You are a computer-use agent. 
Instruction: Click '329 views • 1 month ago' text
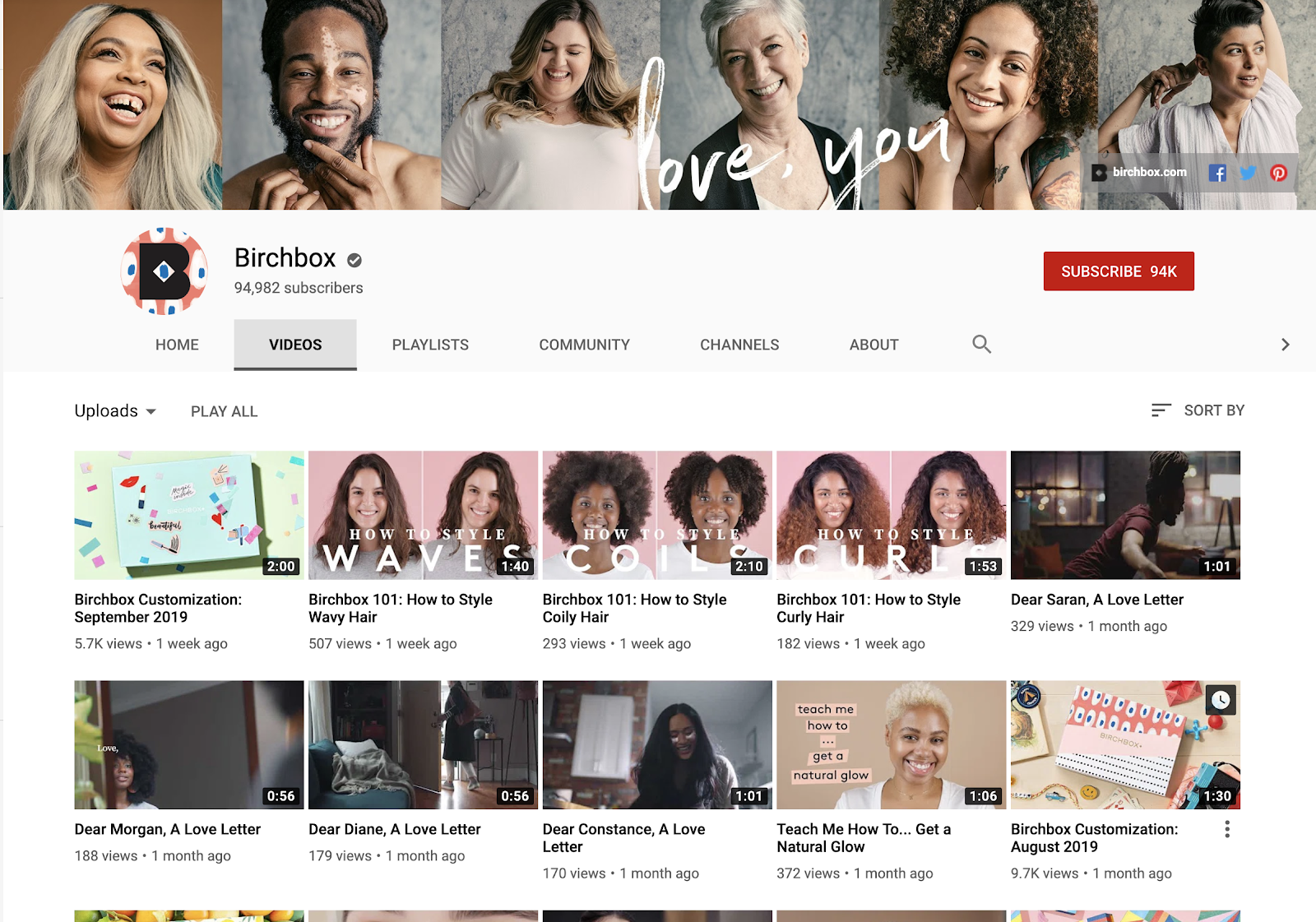[1089, 626]
